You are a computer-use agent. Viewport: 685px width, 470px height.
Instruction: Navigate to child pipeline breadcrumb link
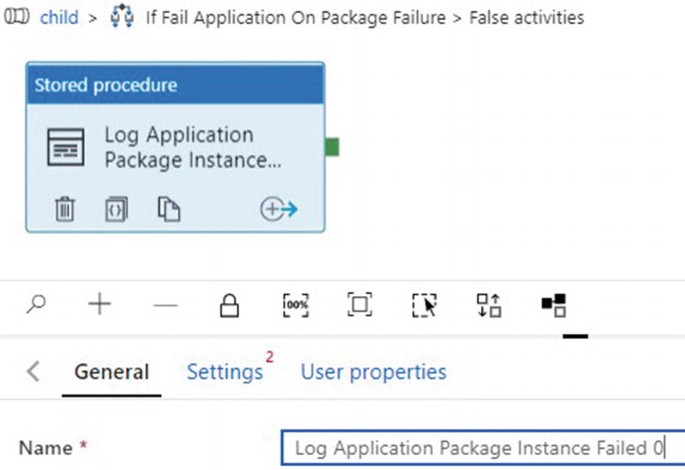pyautogui.click(x=59, y=18)
